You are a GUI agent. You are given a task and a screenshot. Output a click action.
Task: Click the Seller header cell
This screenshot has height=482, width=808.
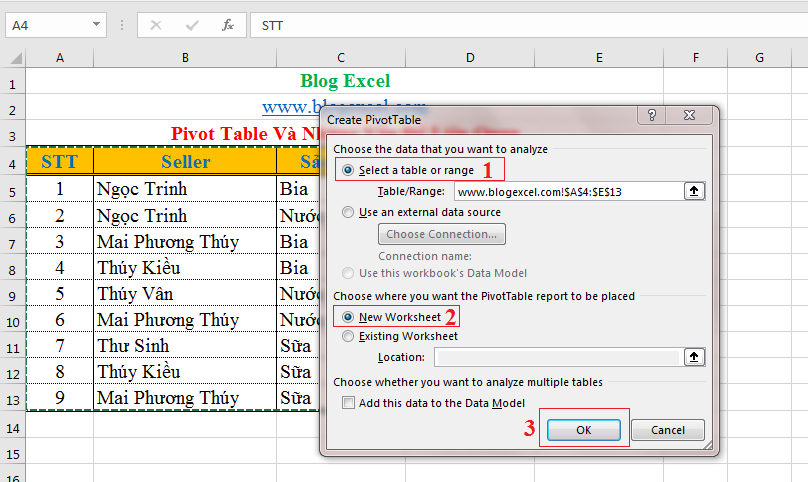pyautogui.click(x=185, y=162)
